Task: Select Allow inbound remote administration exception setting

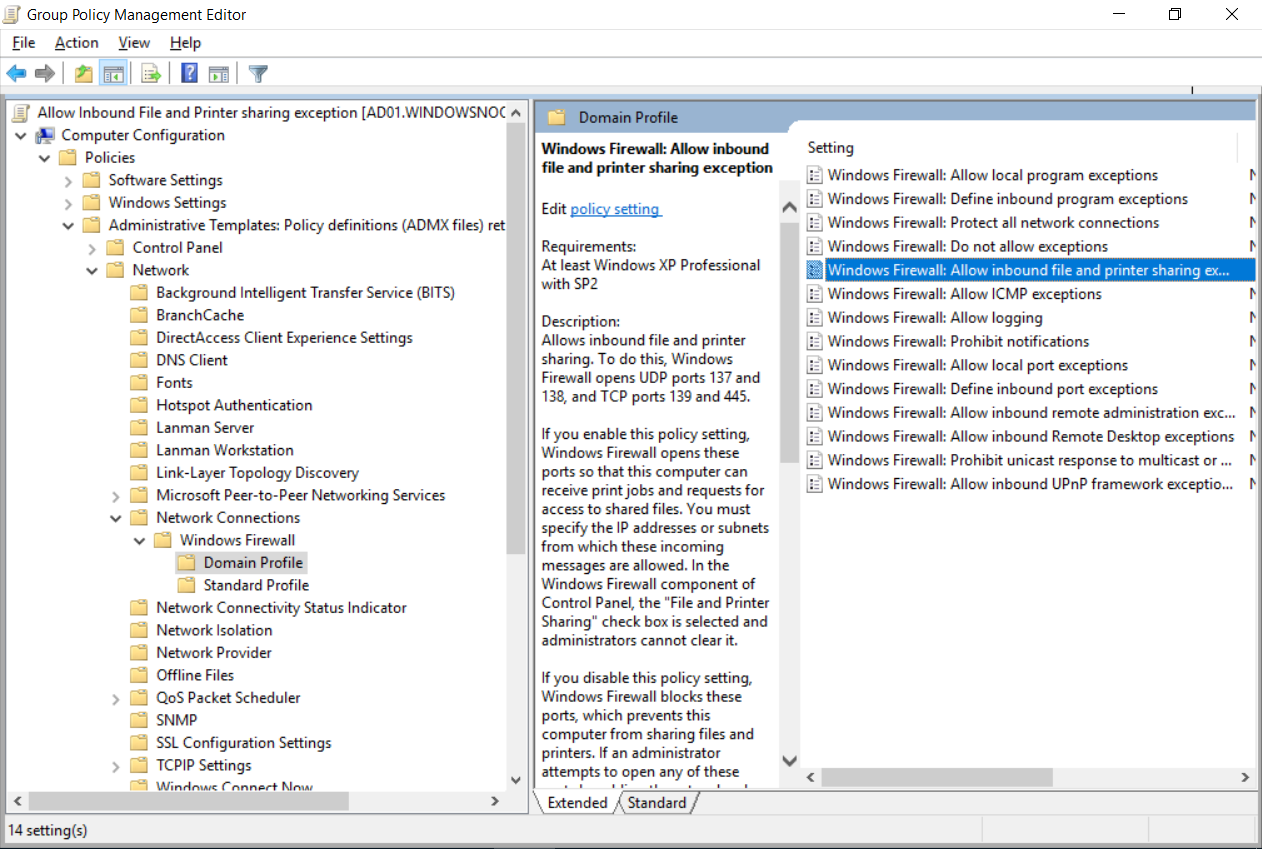Action: [x=1031, y=413]
